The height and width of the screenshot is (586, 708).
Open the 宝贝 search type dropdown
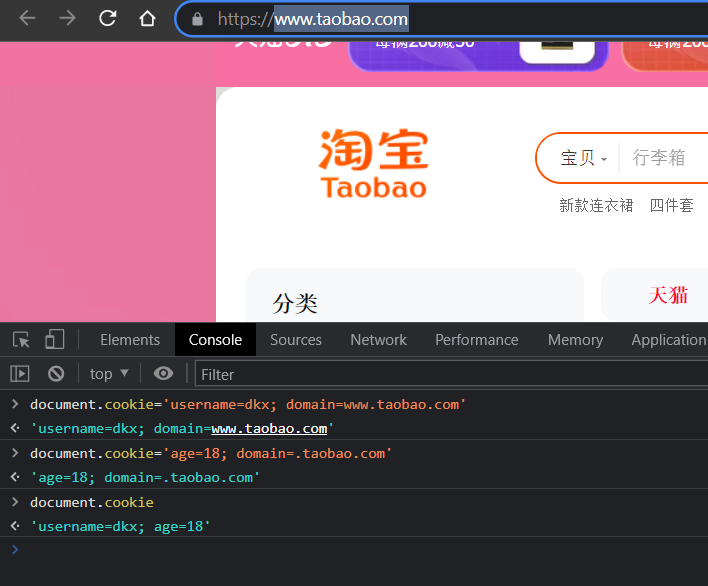583,158
